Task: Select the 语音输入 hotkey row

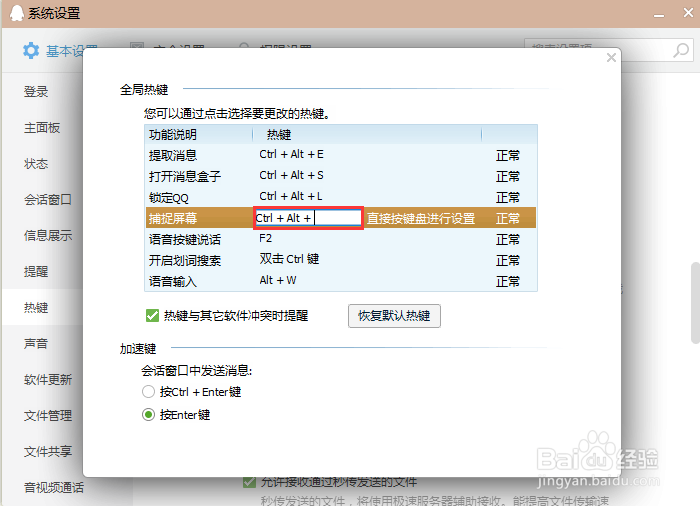Action: [x=341, y=281]
